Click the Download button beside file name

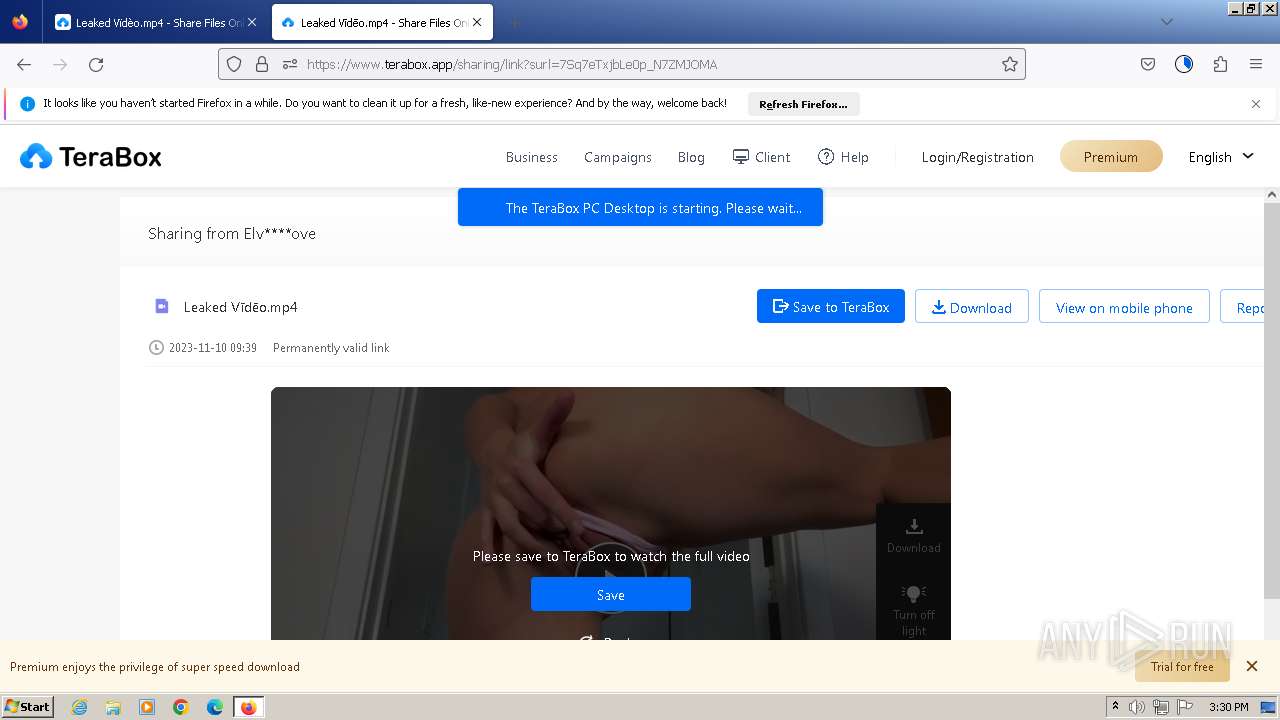(x=972, y=307)
